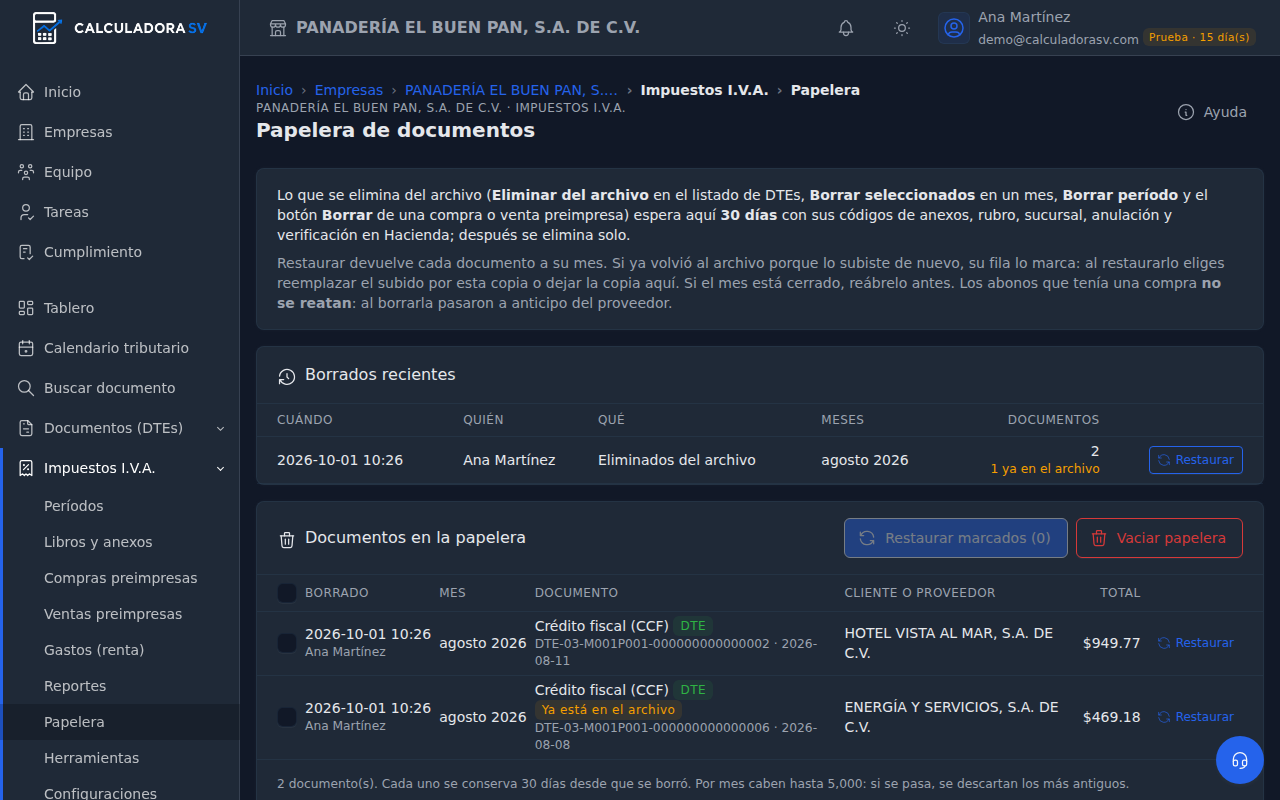Click the Buscar documento magnifier icon

[26, 388]
